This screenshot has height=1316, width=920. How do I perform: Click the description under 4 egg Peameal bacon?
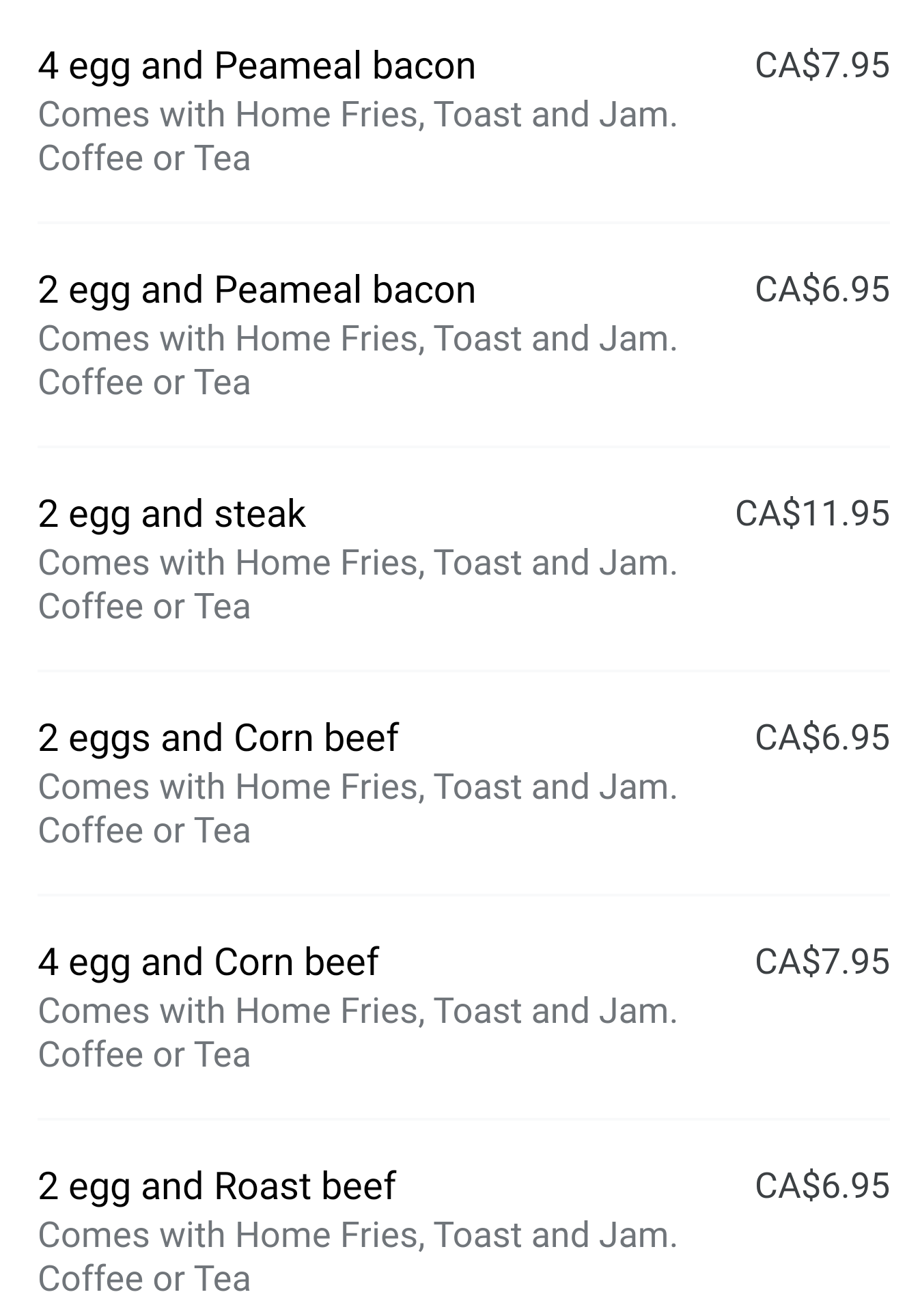tap(357, 136)
